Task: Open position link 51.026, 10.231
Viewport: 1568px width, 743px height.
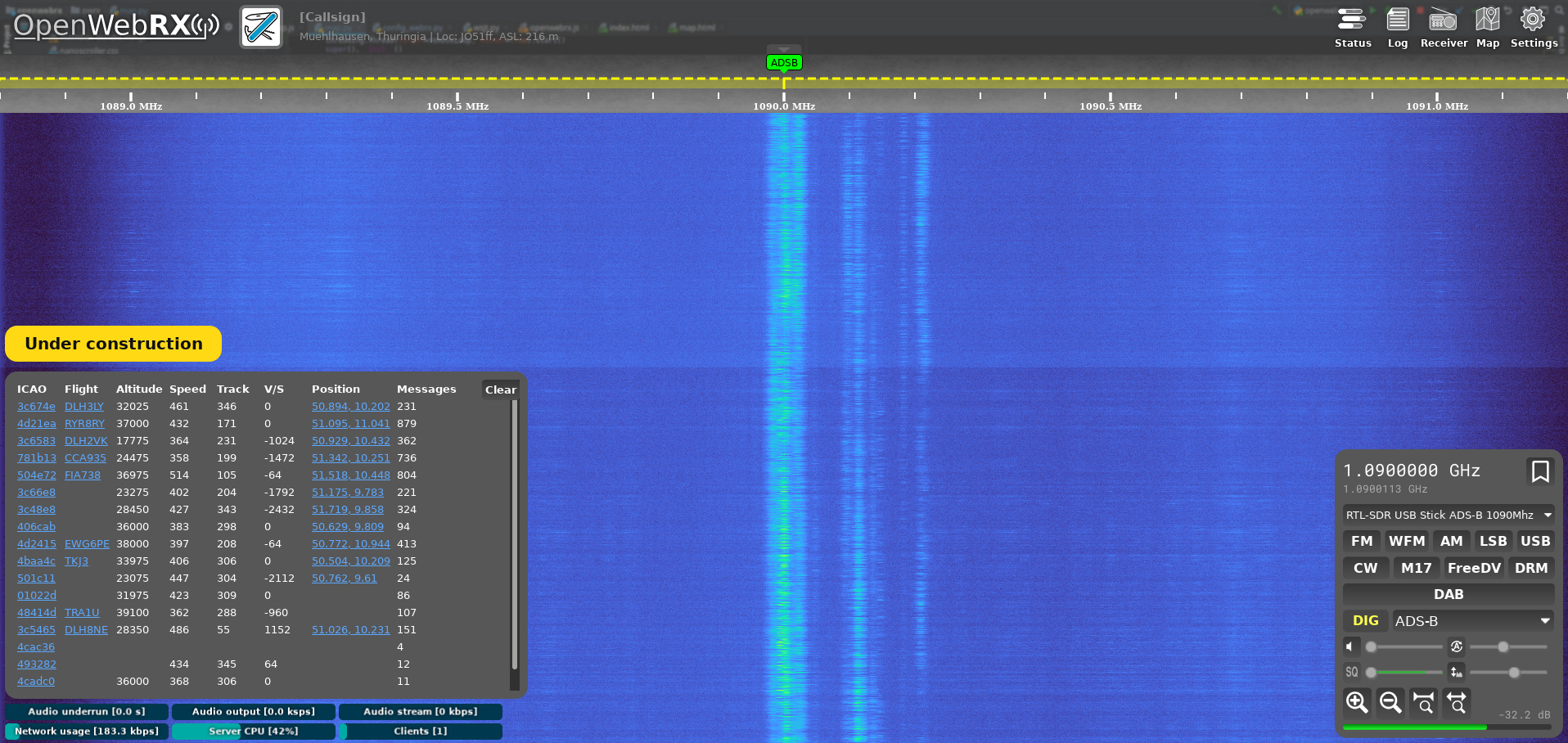Action: click(x=351, y=629)
